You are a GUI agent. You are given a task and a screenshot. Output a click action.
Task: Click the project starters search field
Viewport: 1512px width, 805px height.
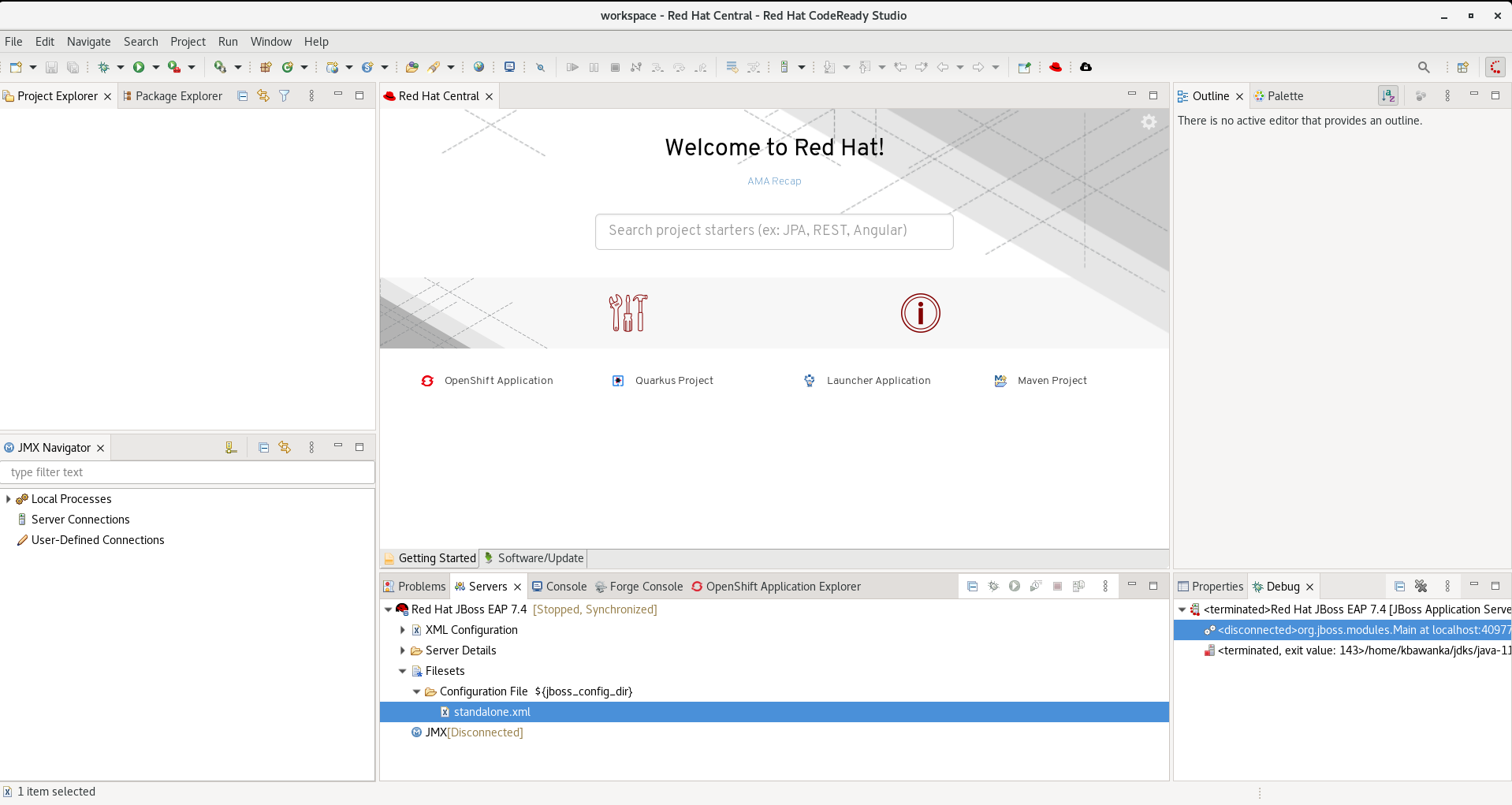[773, 231]
